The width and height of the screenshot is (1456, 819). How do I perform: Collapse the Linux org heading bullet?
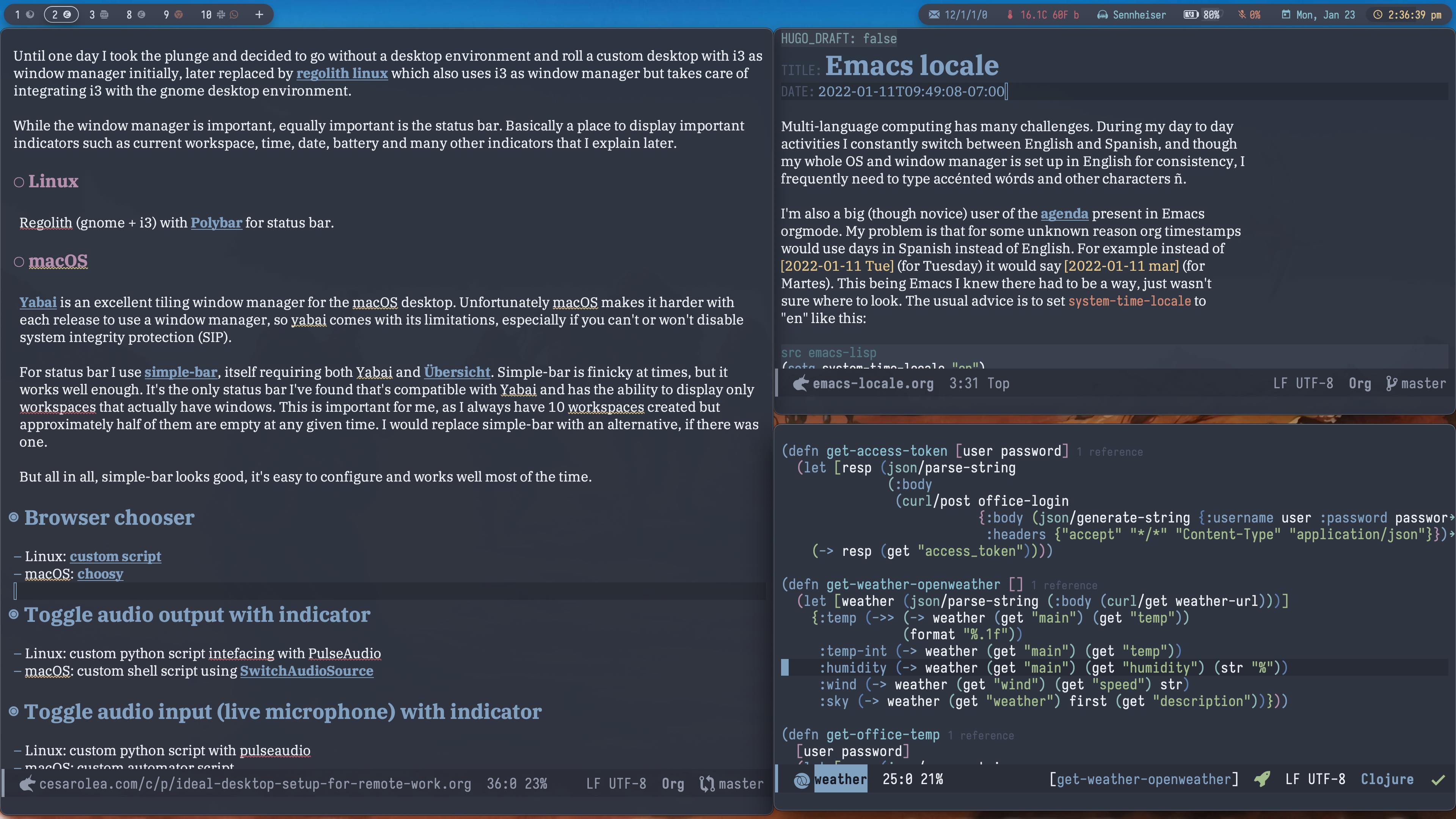pyautogui.click(x=19, y=182)
